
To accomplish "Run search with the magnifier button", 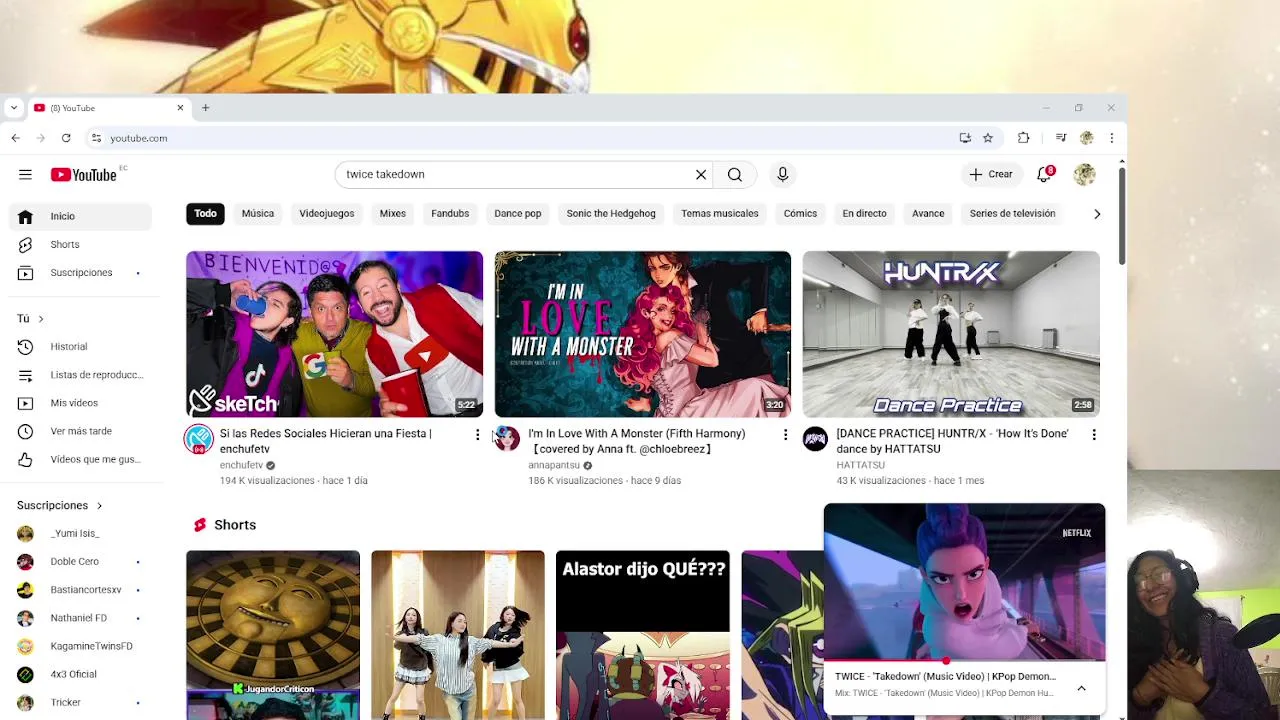I will point(735,174).
